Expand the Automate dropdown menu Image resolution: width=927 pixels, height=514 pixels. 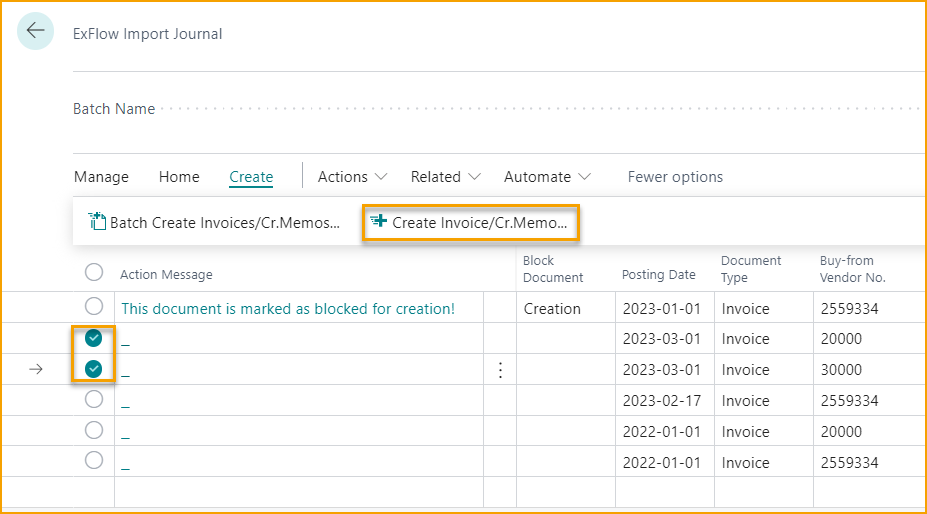547,177
